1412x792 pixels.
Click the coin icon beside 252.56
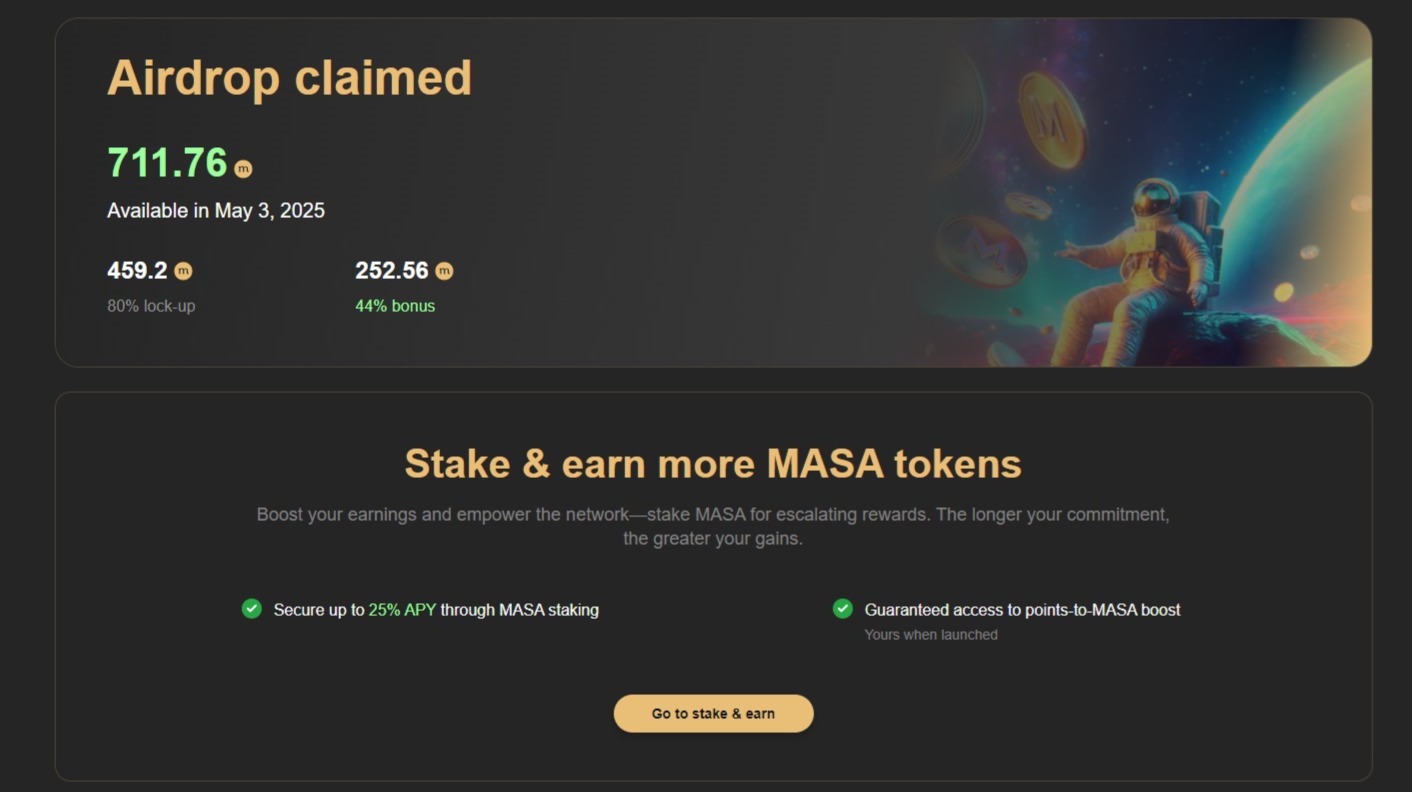[444, 270]
